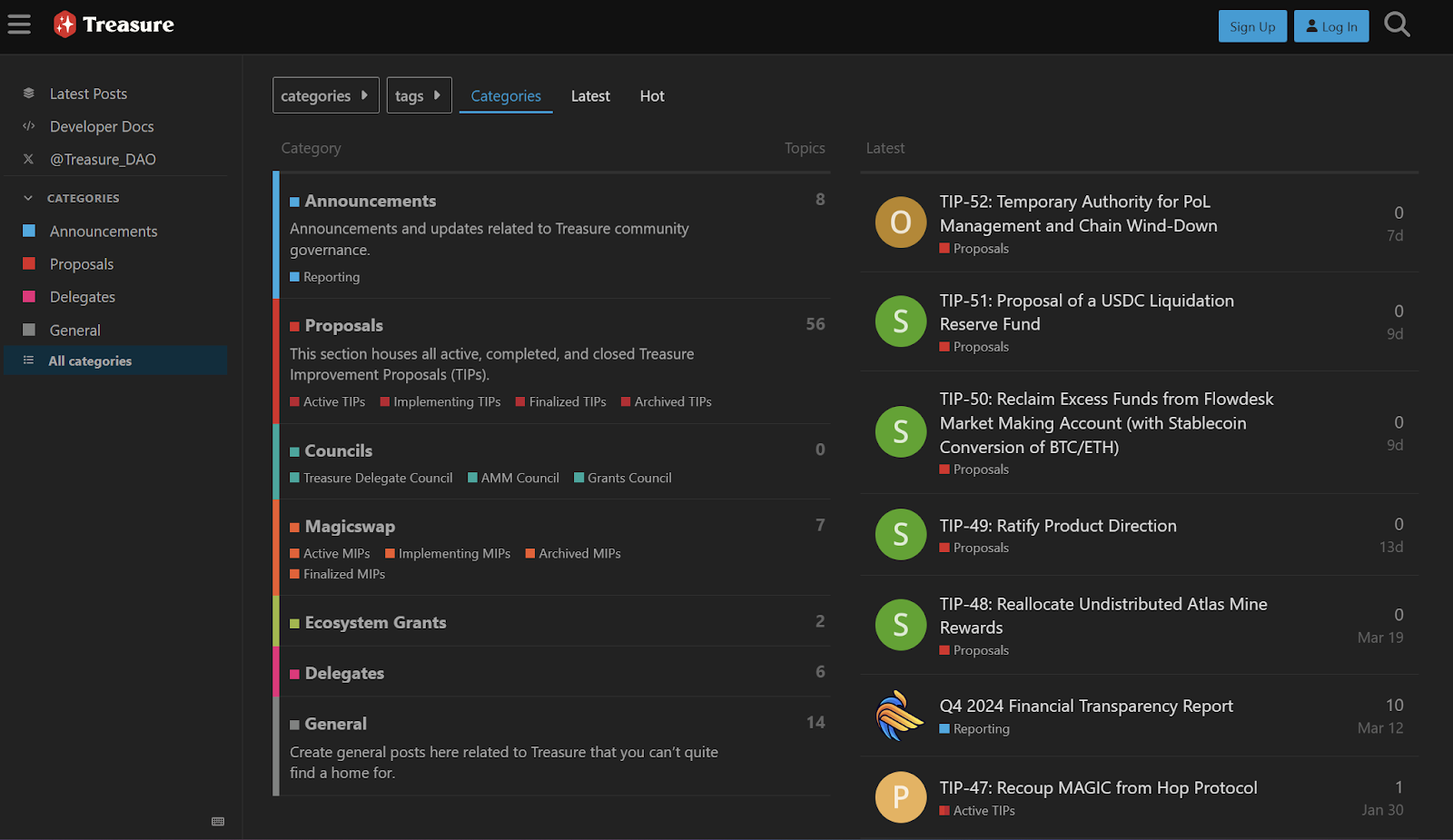Go to Delegates in sidebar
The width and height of the screenshot is (1453, 840).
83,297
